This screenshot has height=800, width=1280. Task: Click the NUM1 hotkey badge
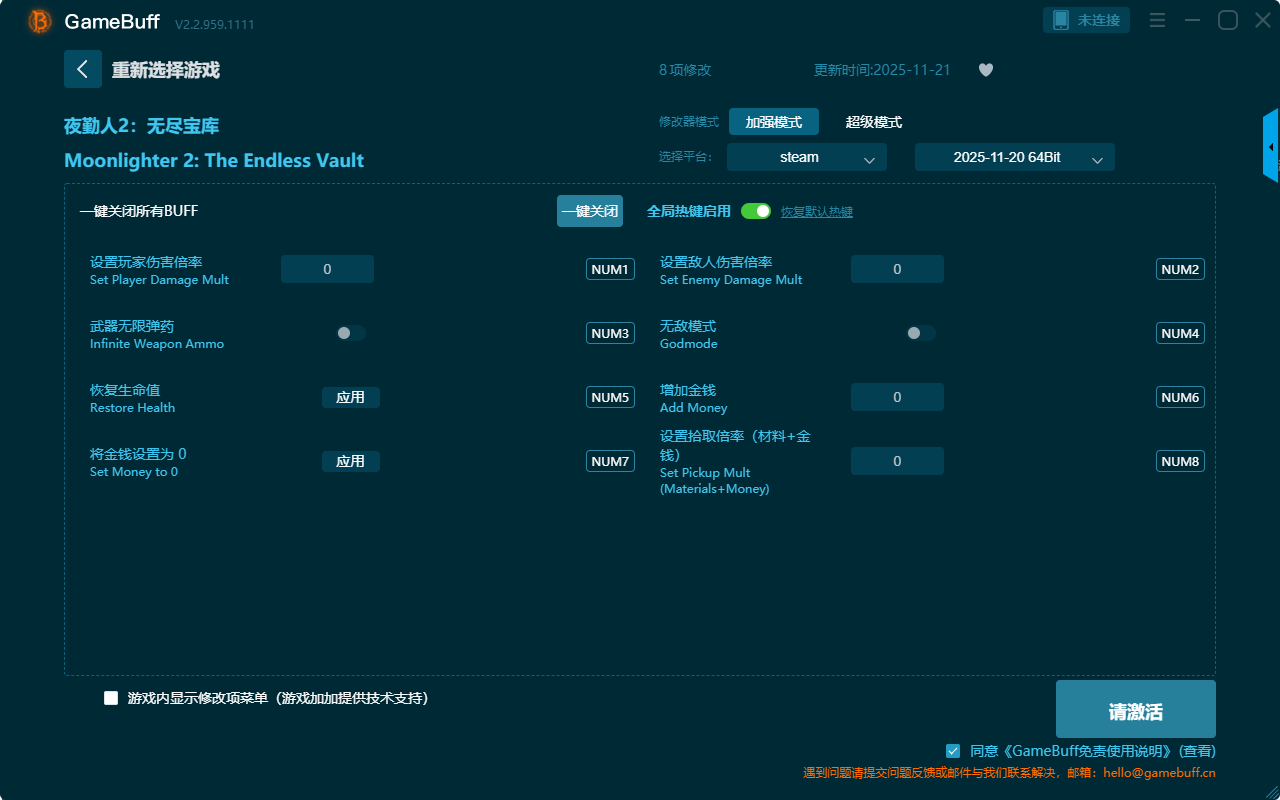coord(610,269)
